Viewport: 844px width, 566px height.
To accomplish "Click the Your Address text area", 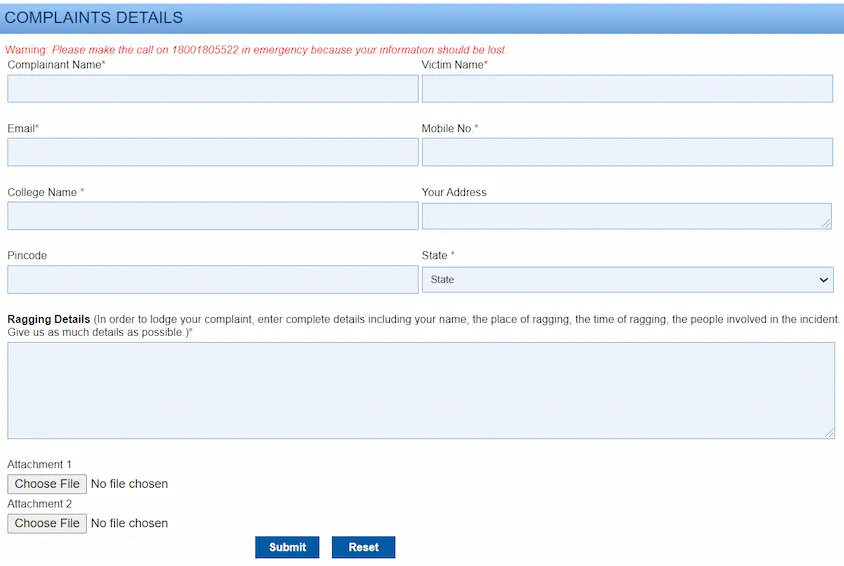I will (627, 216).
